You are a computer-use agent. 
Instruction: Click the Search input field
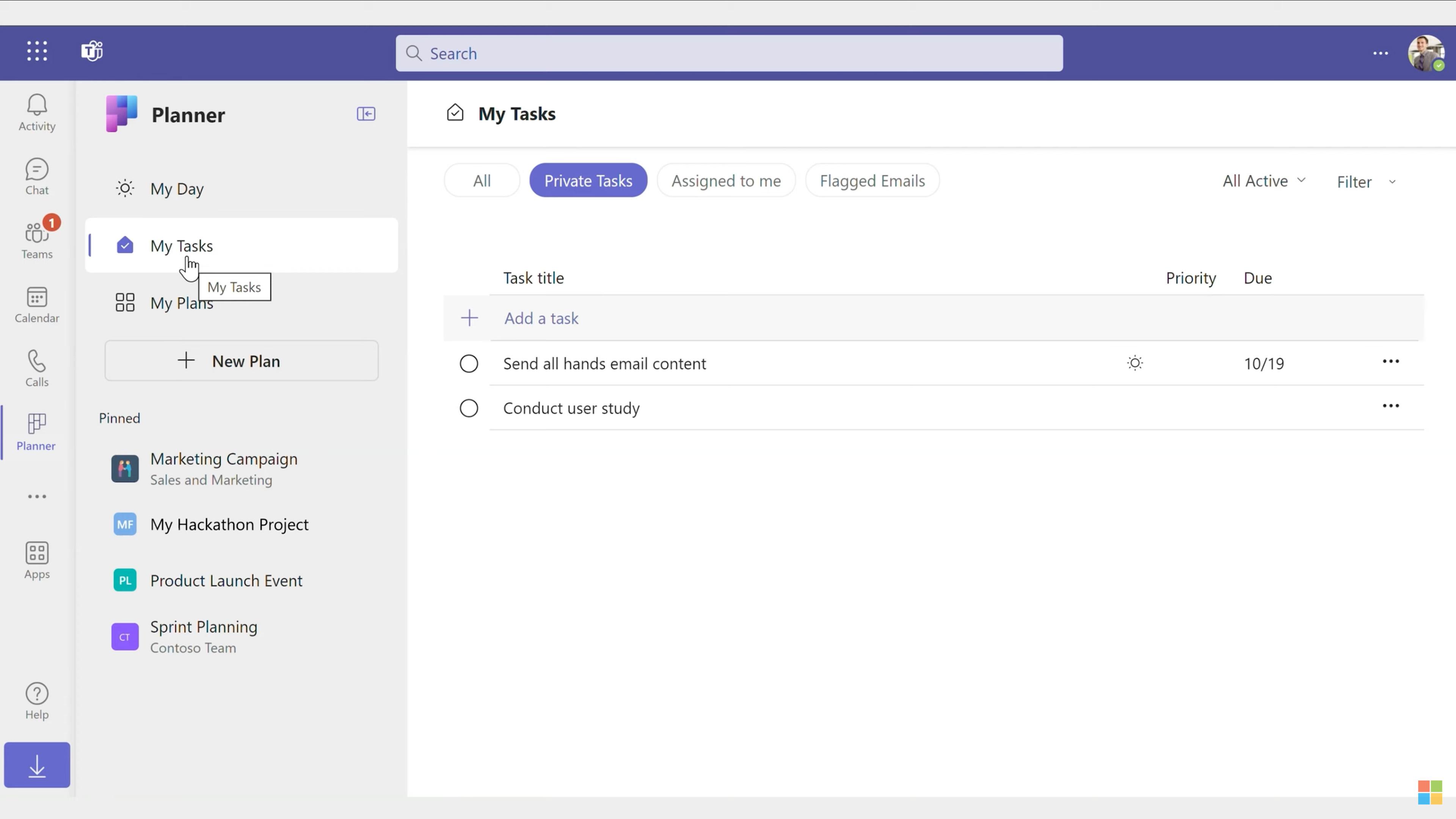click(729, 54)
